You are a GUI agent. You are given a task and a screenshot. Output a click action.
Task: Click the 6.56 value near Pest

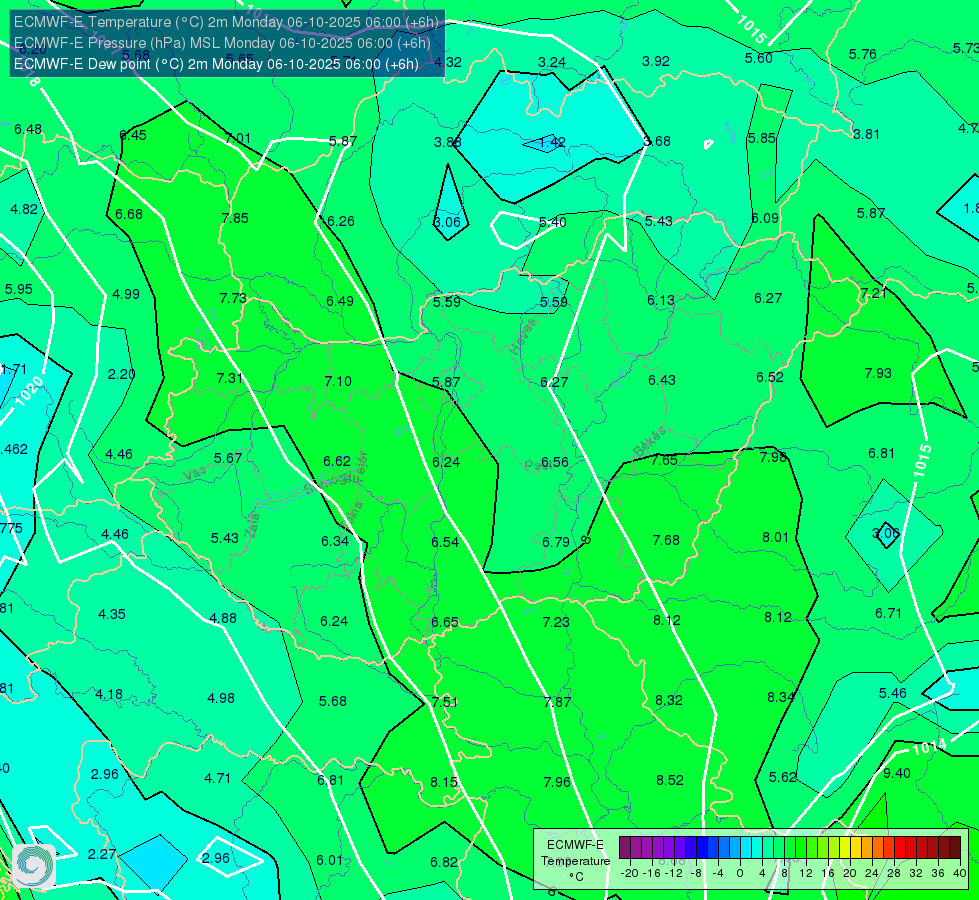554,462
